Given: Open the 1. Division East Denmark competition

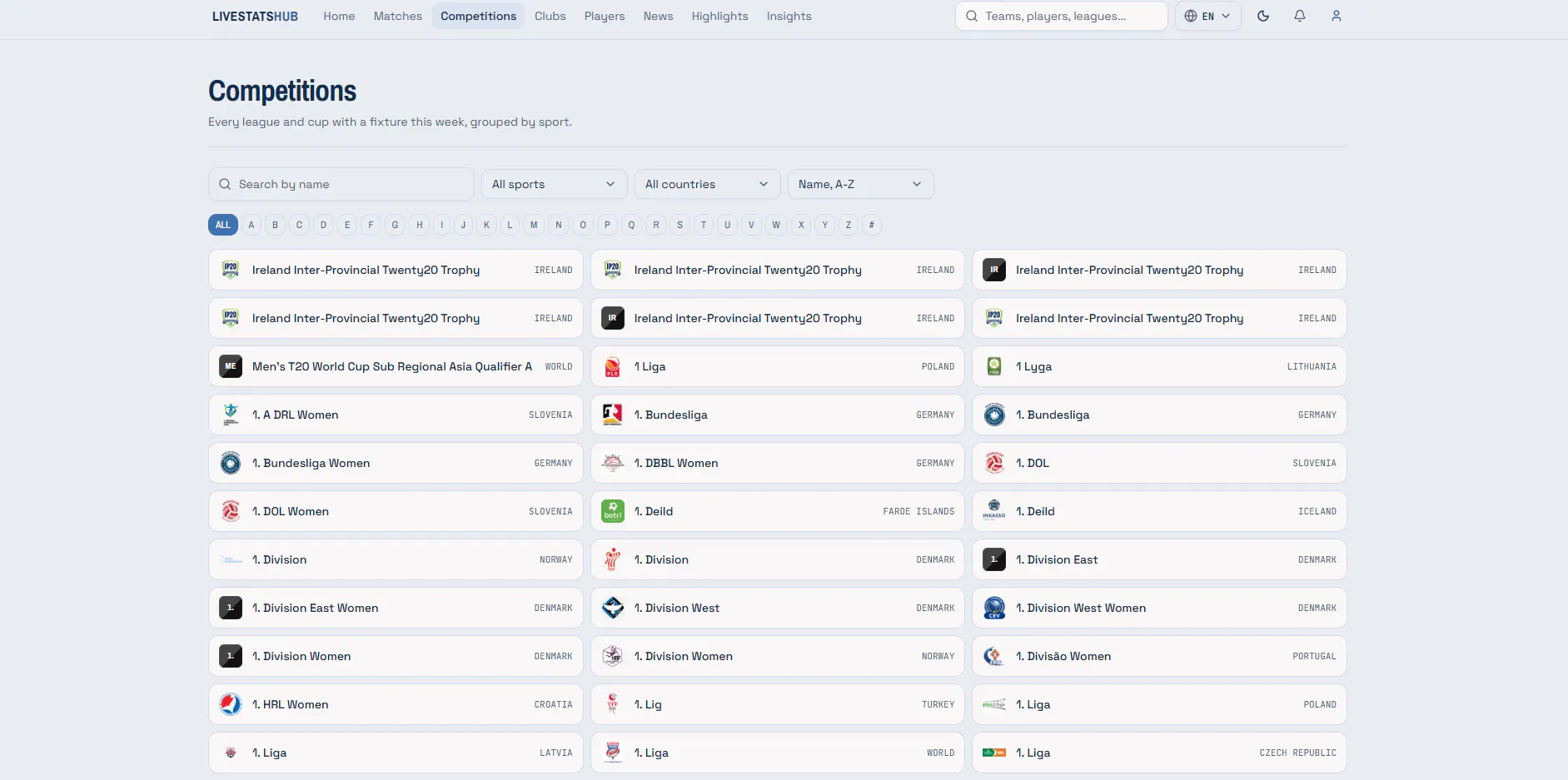Looking at the screenshot, I should (x=1159, y=559).
